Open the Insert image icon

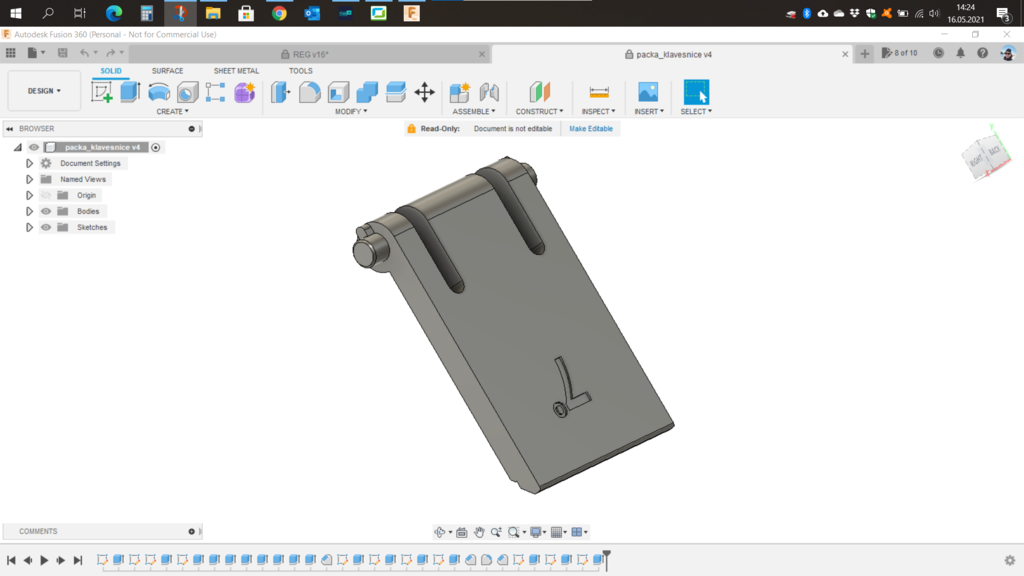pos(648,93)
